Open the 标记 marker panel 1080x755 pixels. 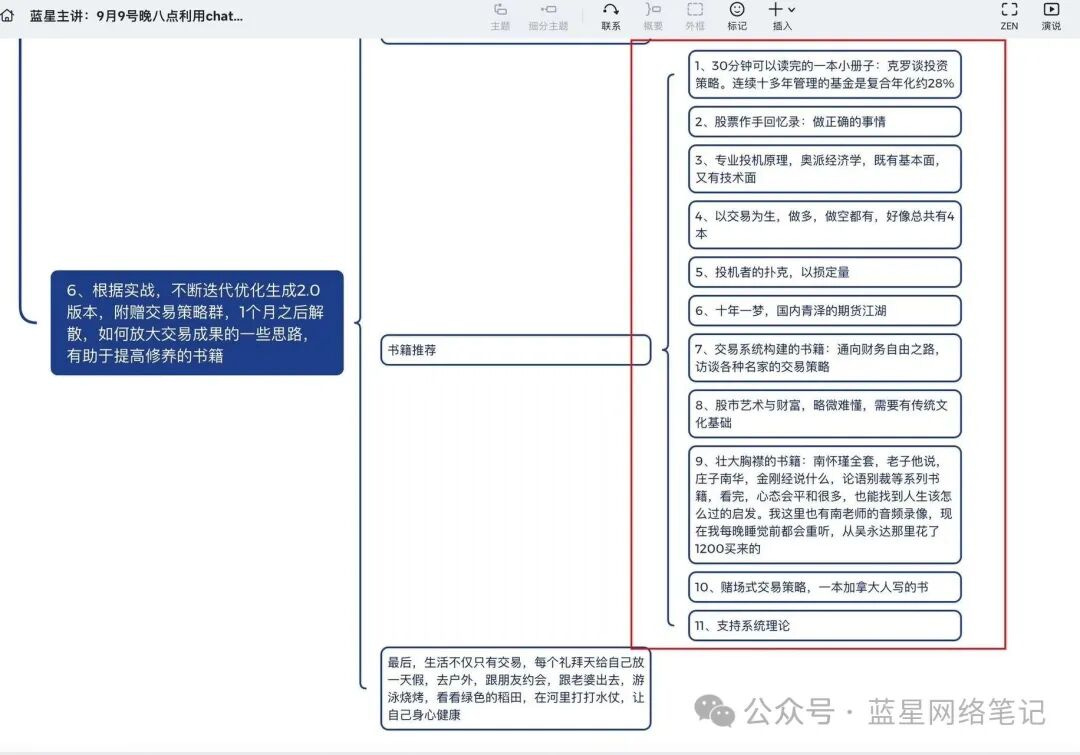(x=736, y=17)
